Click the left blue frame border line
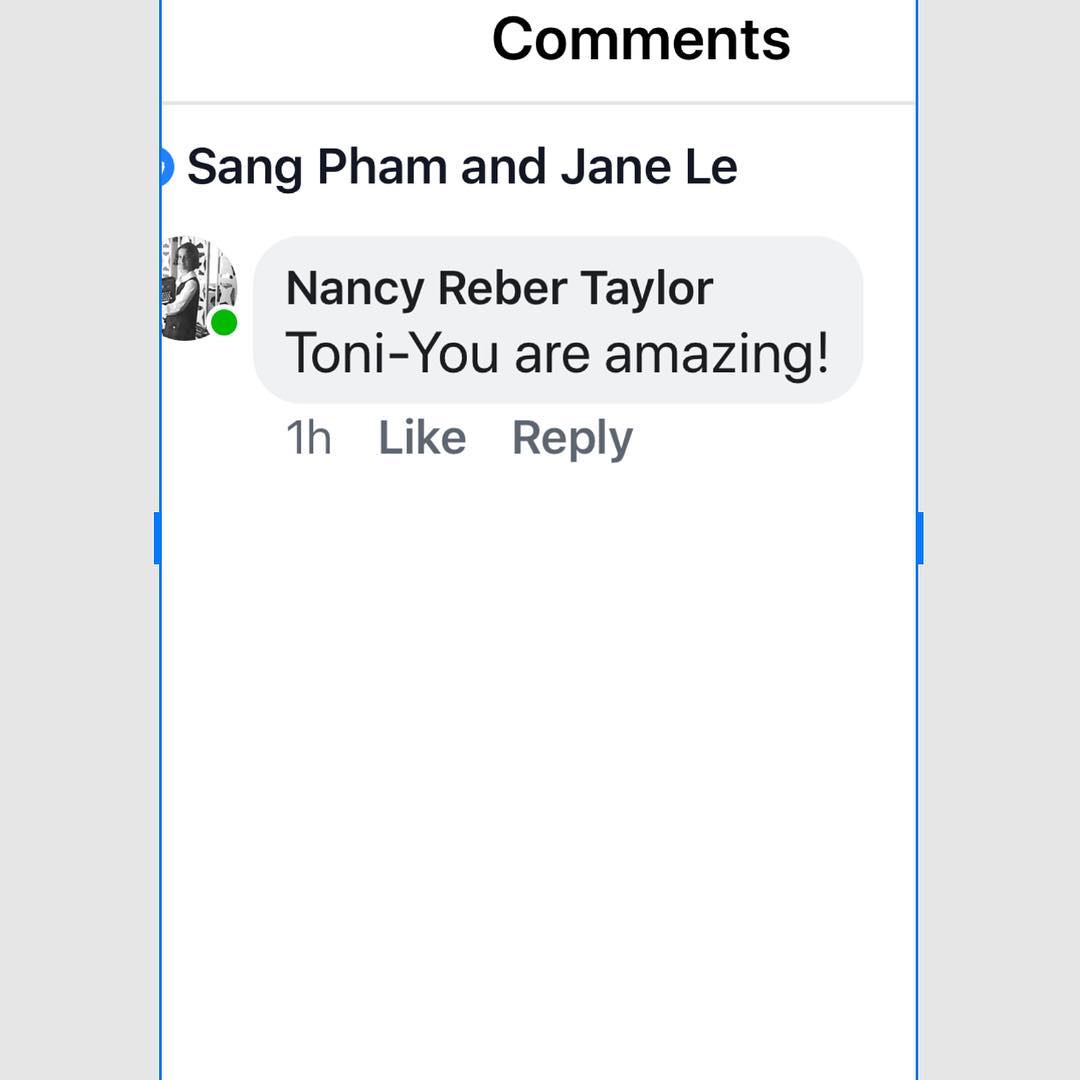The width and height of the screenshot is (1080, 1080). pos(160,800)
